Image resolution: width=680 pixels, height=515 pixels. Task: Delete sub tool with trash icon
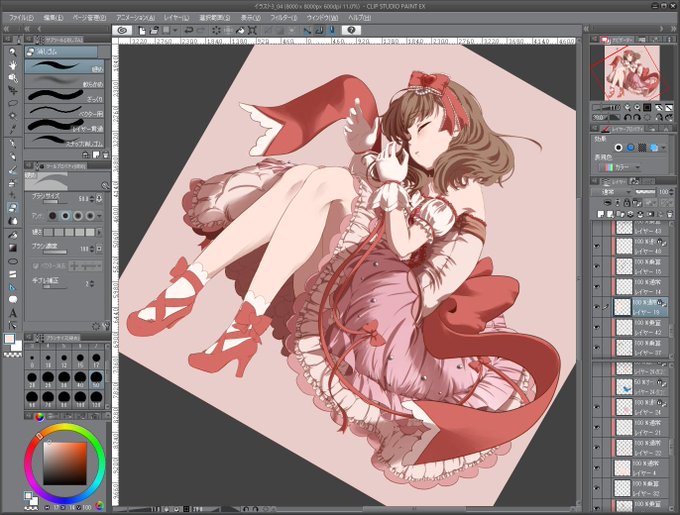point(105,154)
